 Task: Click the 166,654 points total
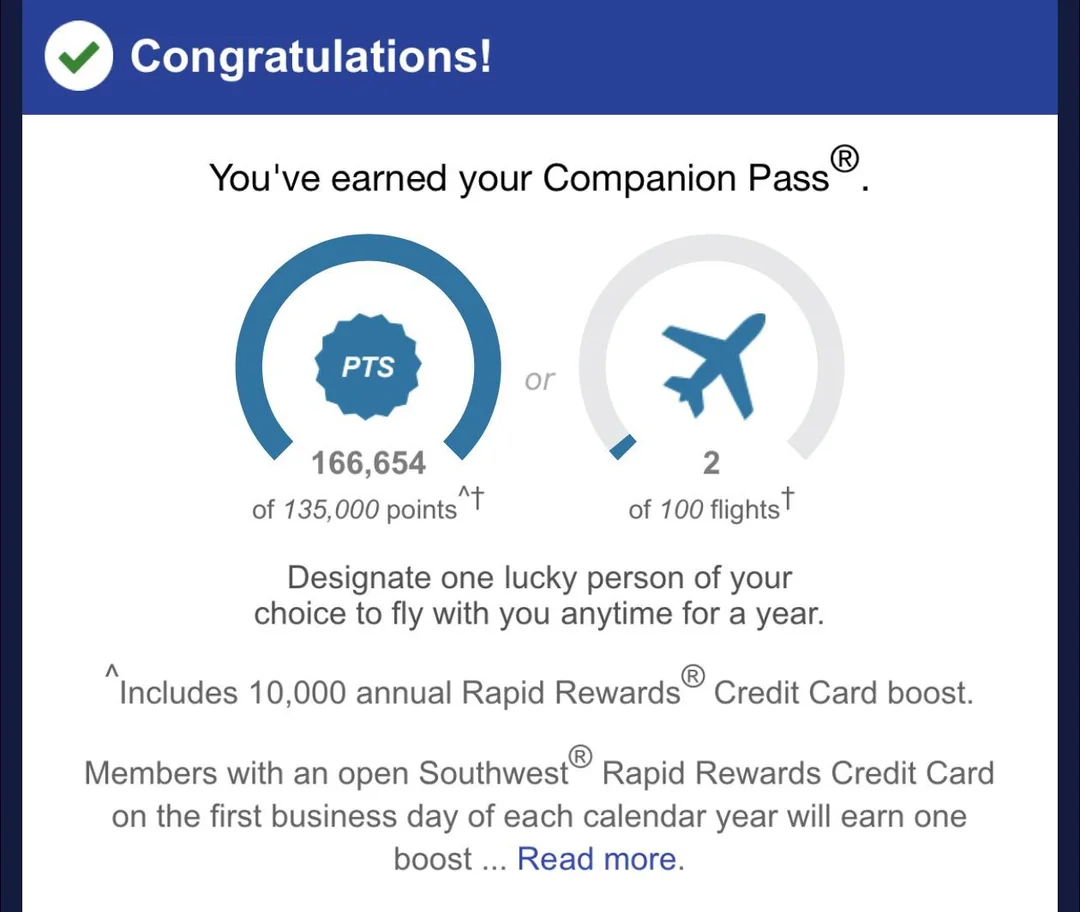368,463
